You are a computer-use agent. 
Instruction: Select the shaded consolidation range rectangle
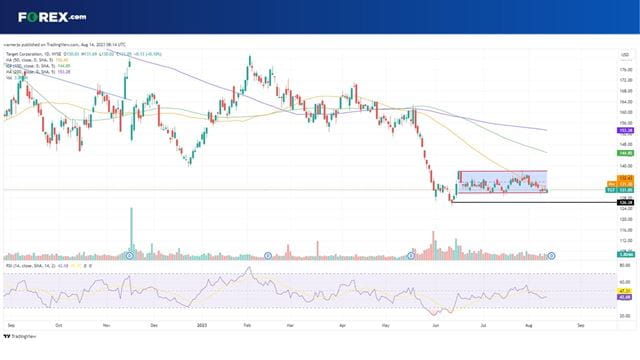click(502, 182)
